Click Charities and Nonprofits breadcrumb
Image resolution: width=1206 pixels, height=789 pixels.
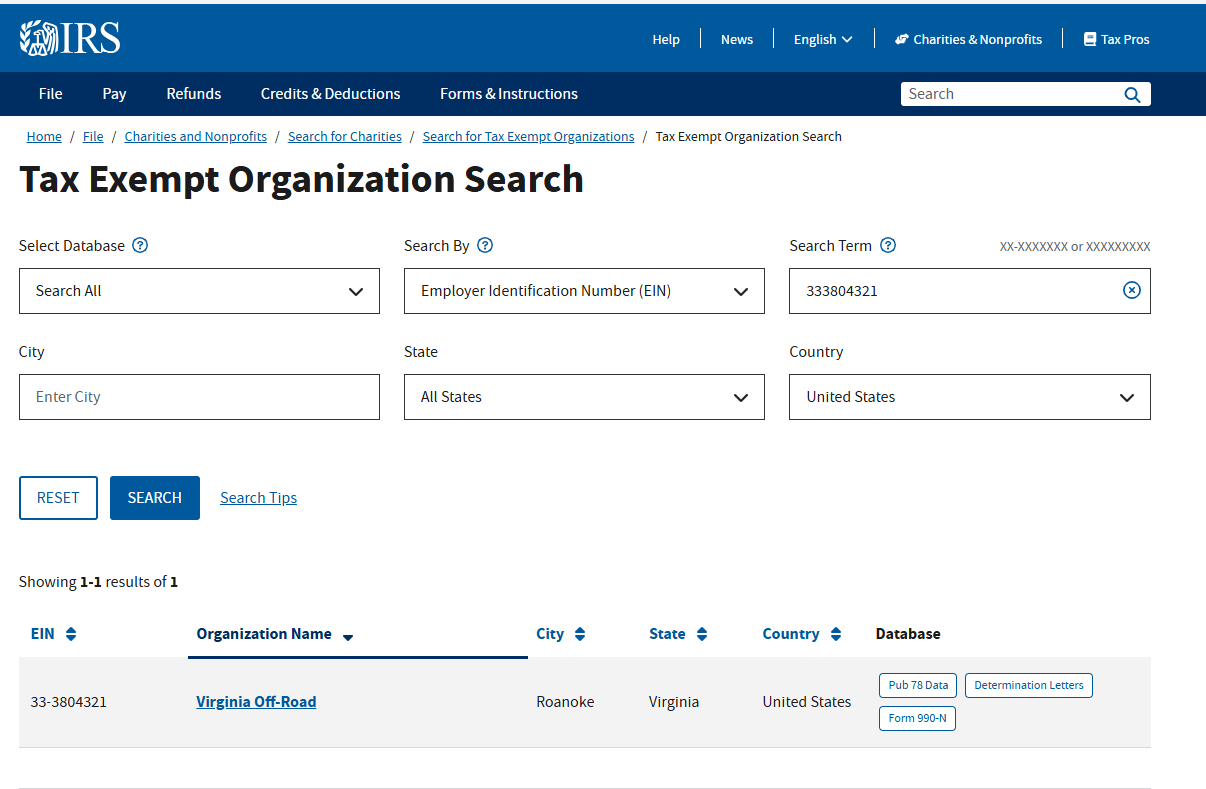coord(196,136)
